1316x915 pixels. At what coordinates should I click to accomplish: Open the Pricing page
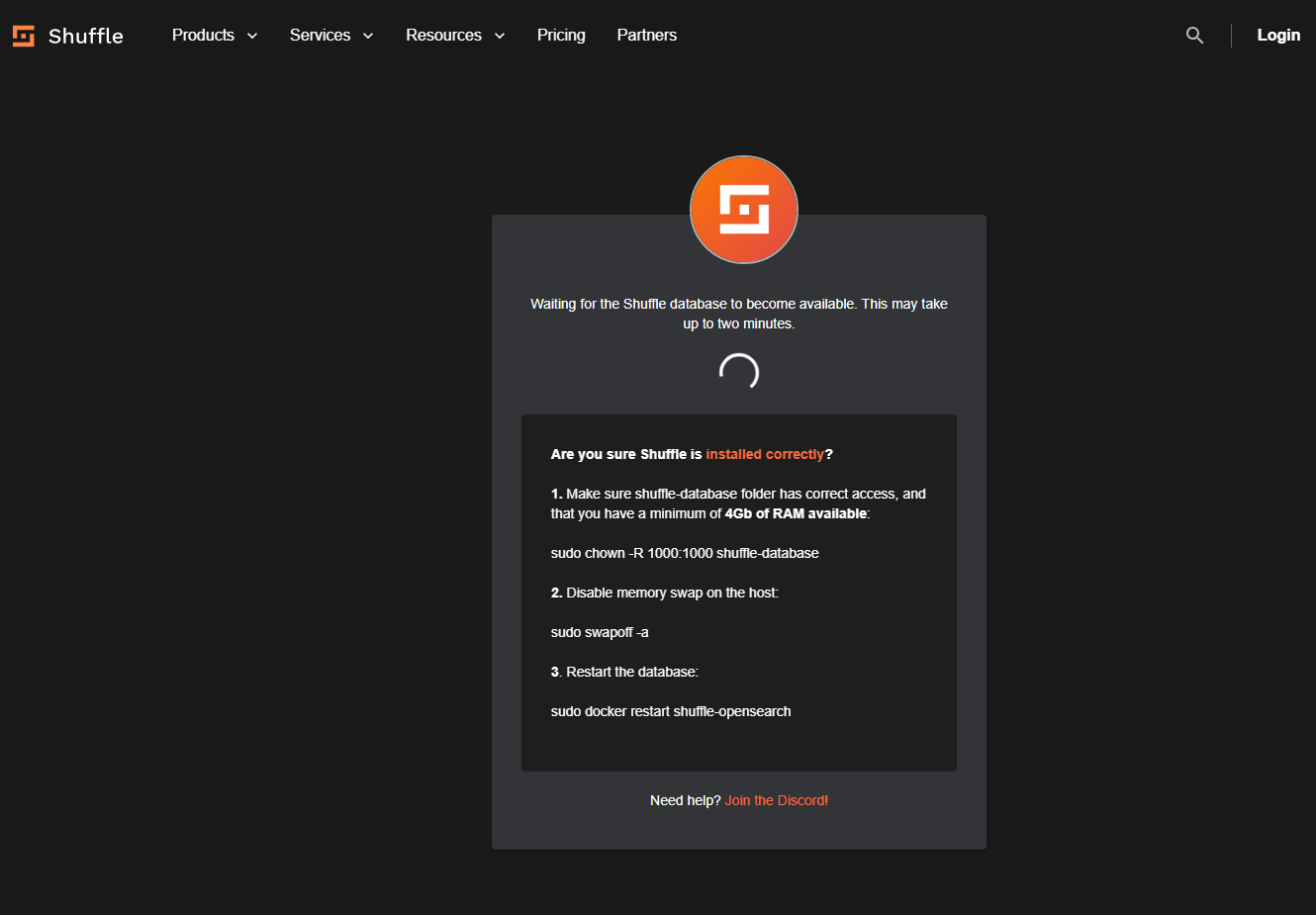pyautogui.click(x=561, y=35)
